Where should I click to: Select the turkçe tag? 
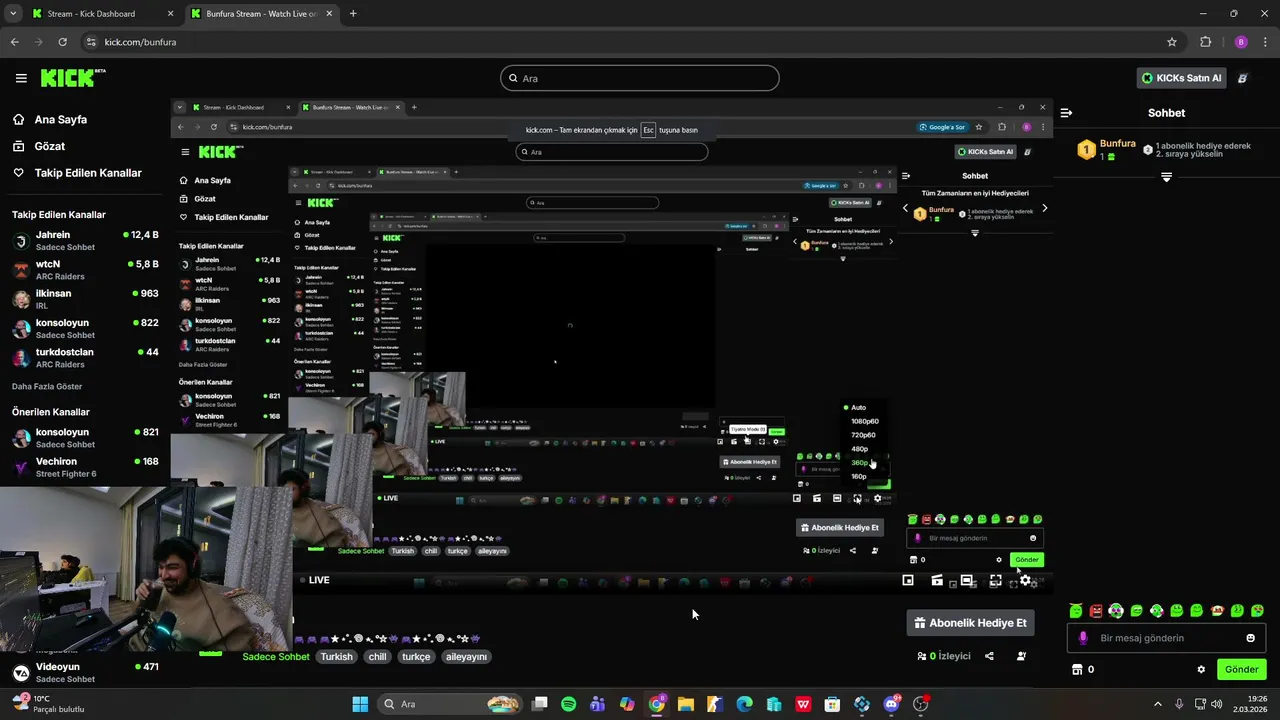coord(416,657)
